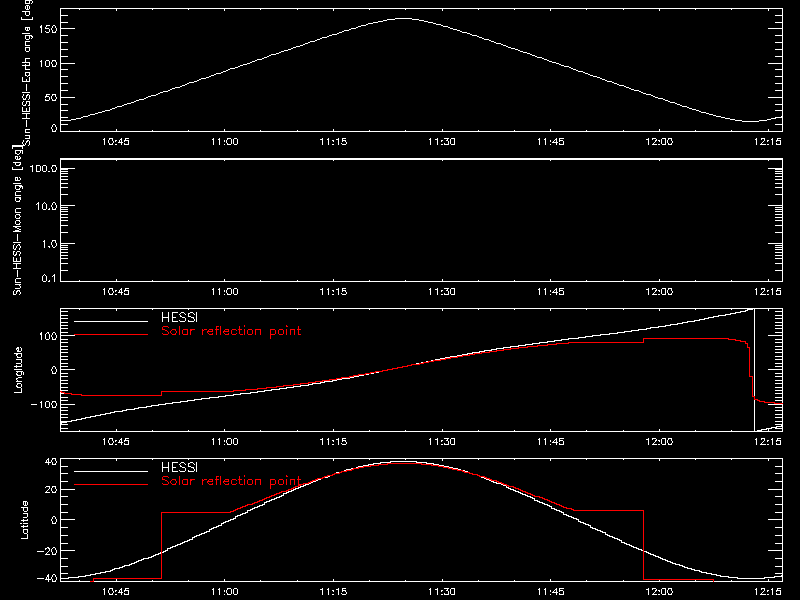Screen dimensions: 800x600
Task: Click the 100 tick on Longitude axis
Action: (48, 336)
